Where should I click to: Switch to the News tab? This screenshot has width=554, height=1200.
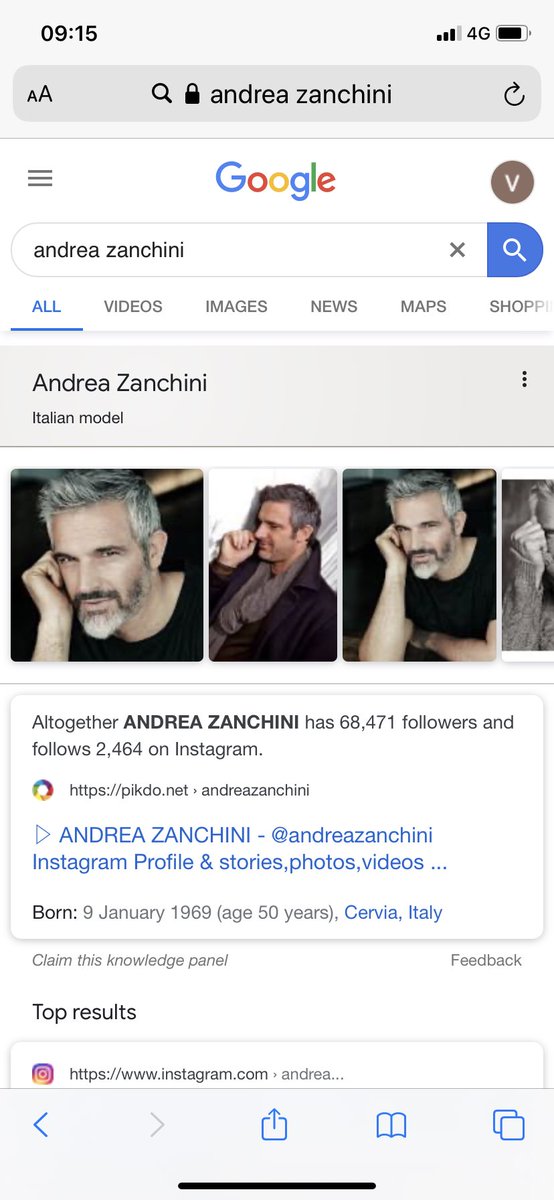click(x=334, y=307)
